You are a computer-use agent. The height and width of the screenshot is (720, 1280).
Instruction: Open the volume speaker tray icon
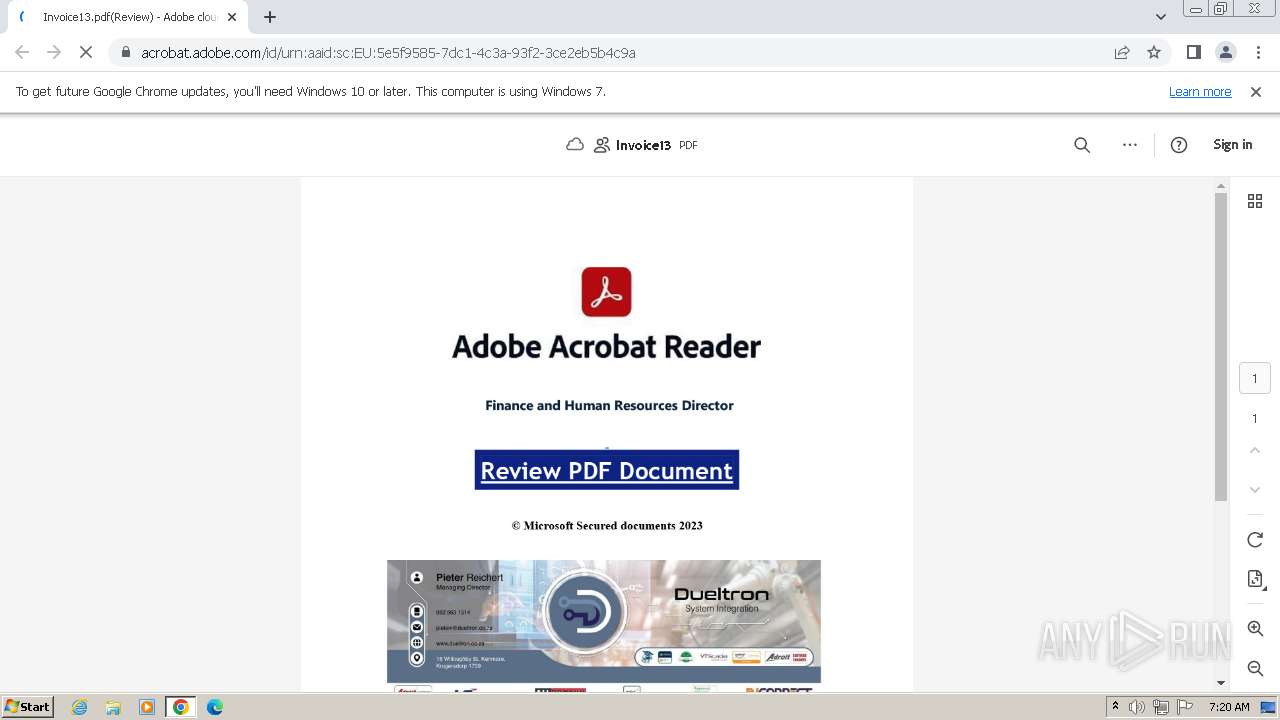(1138, 707)
